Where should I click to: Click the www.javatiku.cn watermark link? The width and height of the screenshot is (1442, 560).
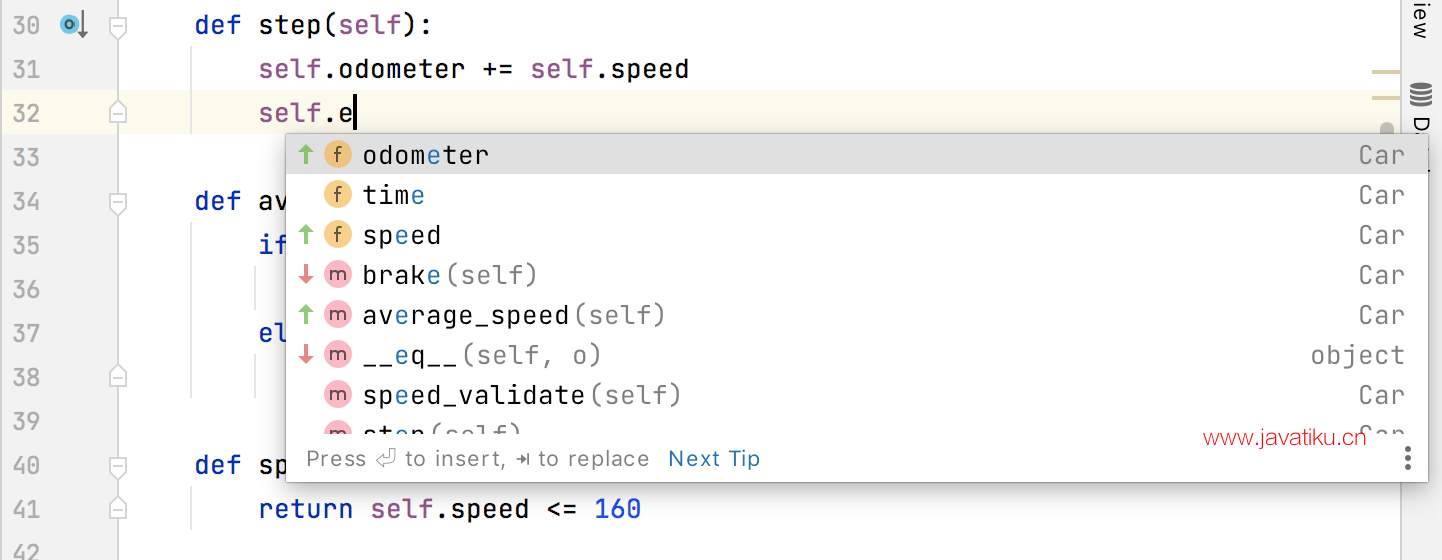click(1284, 438)
